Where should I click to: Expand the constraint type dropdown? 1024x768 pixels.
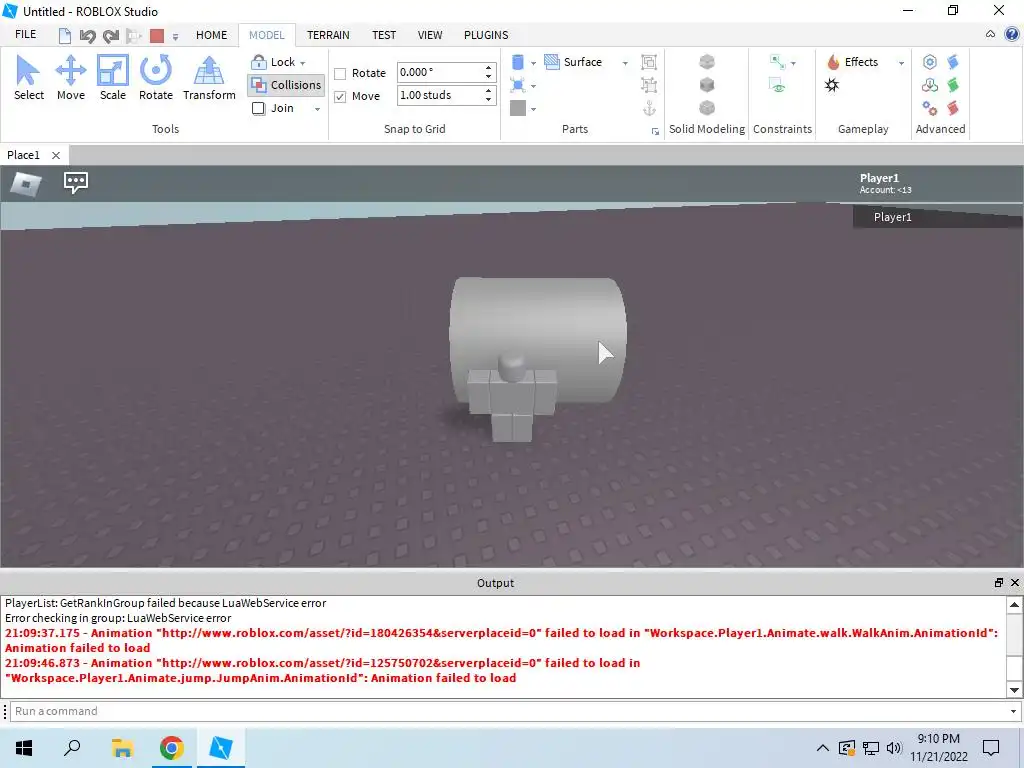(x=793, y=63)
